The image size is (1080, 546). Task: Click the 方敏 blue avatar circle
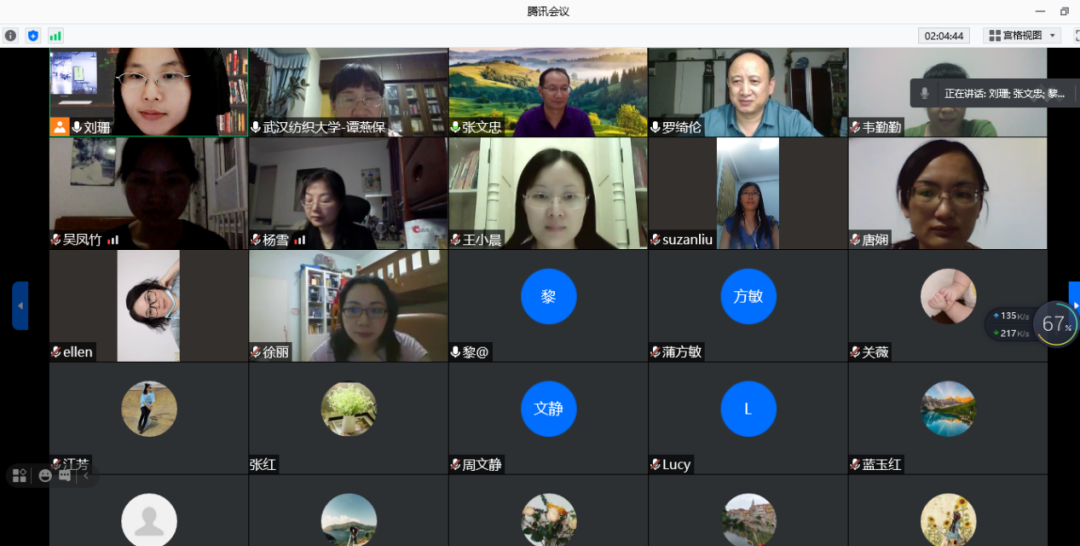pyautogui.click(x=748, y=296)
